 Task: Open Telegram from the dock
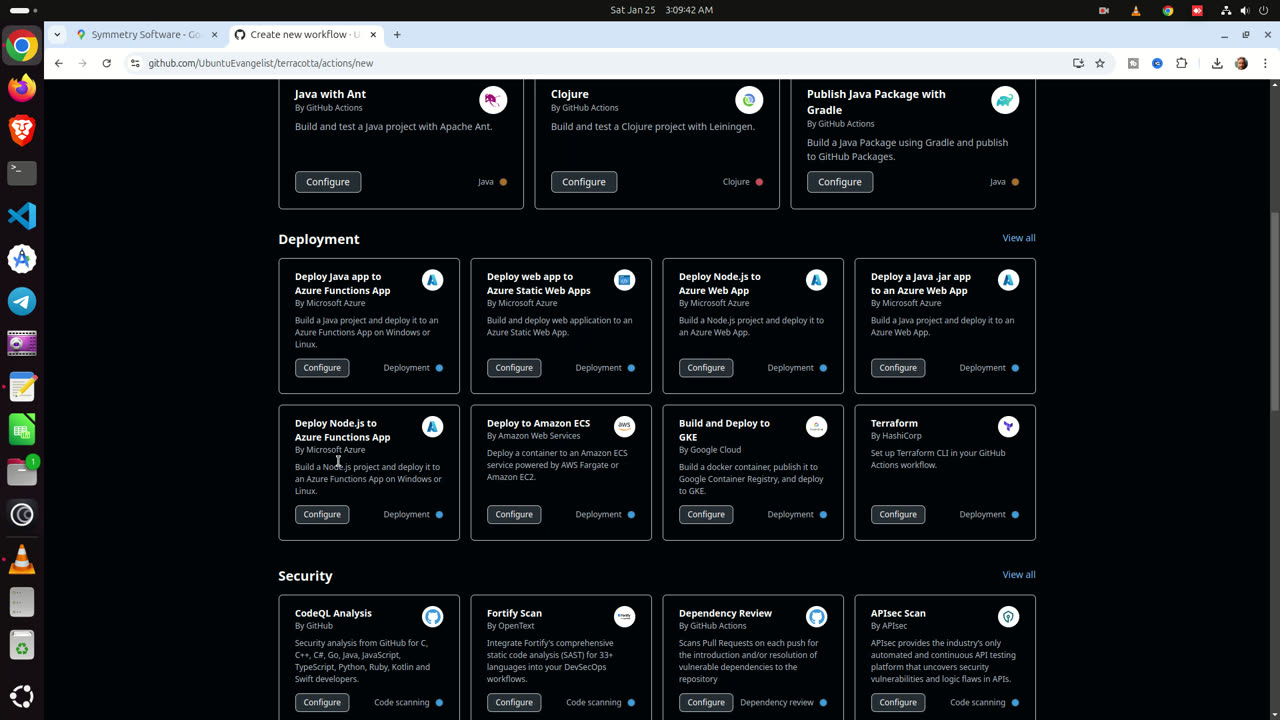[22, 301]
